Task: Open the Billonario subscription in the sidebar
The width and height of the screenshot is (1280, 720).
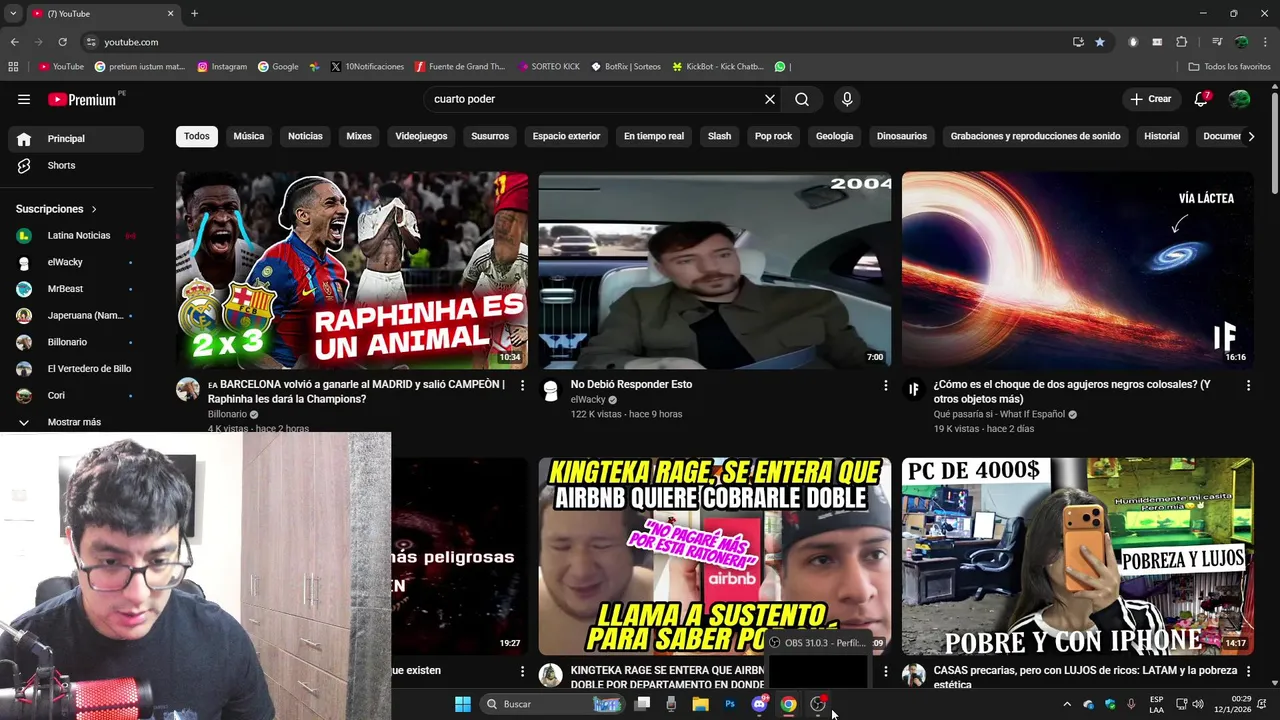Action: [76, 342]
